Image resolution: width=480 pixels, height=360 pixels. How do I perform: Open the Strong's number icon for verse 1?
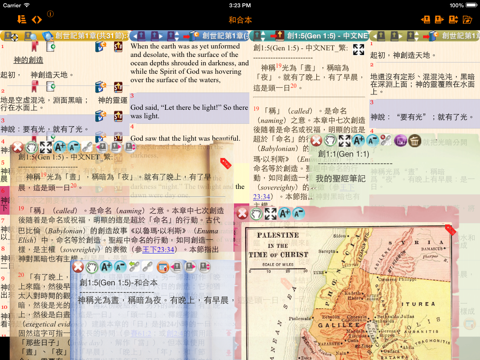click(118, 47)
